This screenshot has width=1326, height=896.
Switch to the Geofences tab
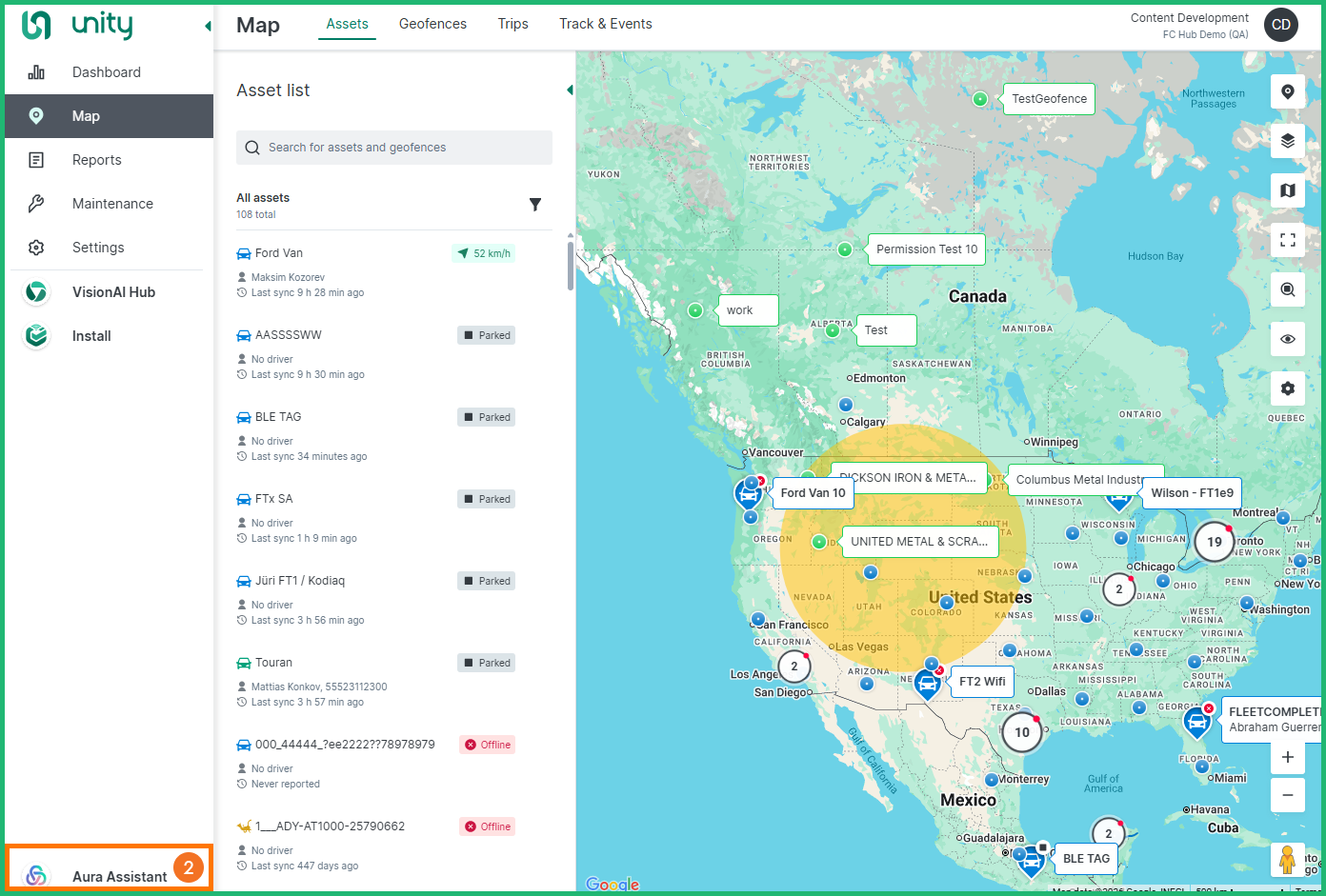tap(432, 24)
